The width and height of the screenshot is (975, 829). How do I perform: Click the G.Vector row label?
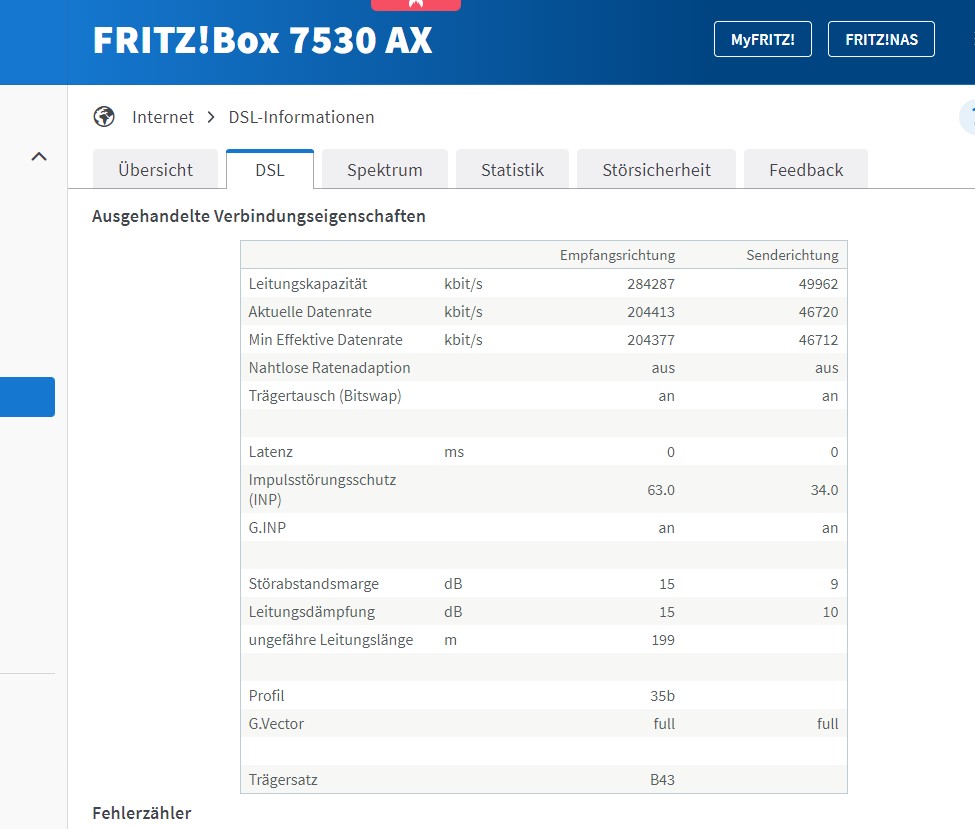pyautogui.click(x=276, y=723)
